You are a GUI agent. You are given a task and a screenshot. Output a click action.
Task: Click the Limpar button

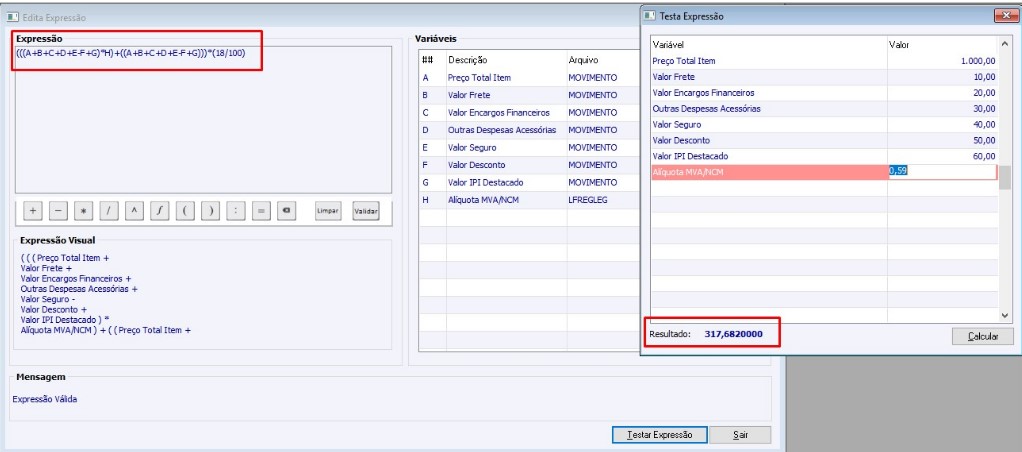pos(328,211)
